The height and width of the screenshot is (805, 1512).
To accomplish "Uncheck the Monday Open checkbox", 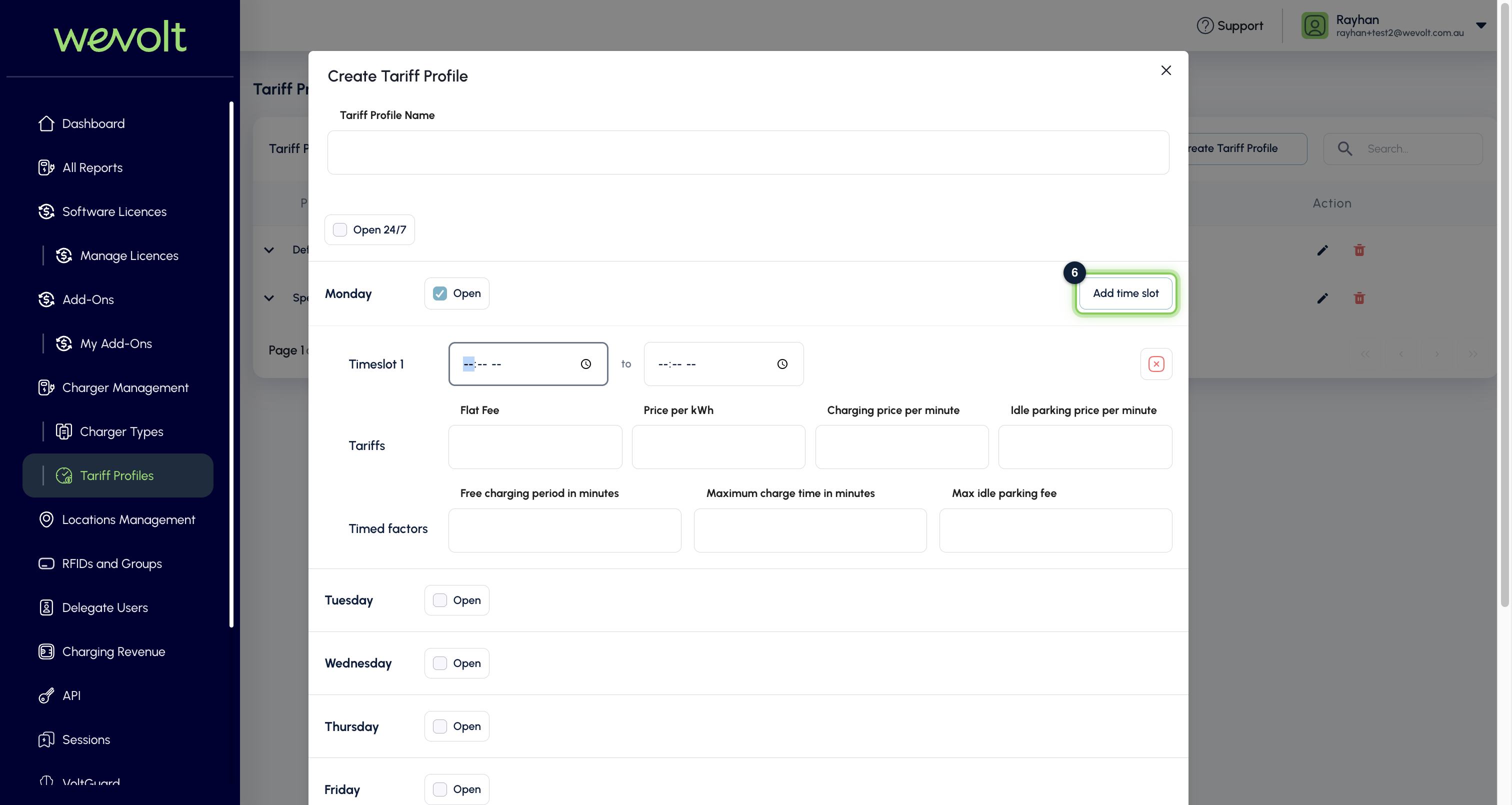I will (x=439, y=293).
